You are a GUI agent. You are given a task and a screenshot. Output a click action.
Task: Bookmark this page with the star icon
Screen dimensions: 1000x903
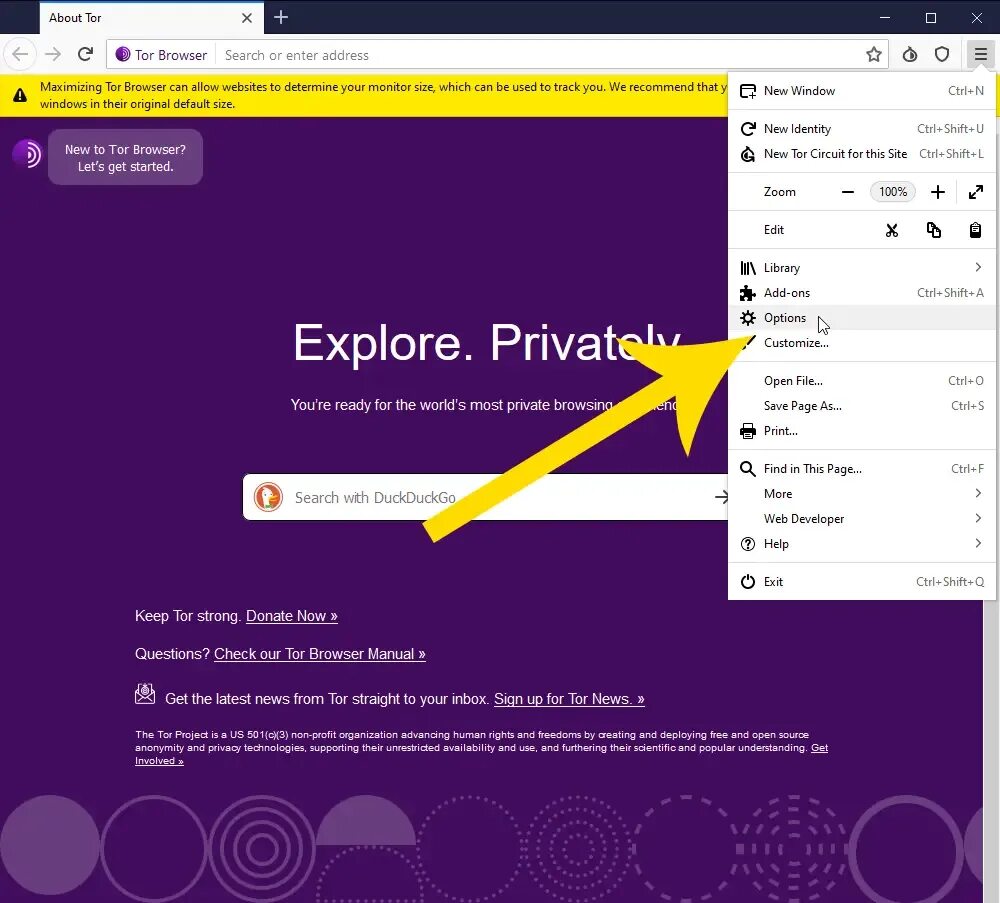point(874,55)
